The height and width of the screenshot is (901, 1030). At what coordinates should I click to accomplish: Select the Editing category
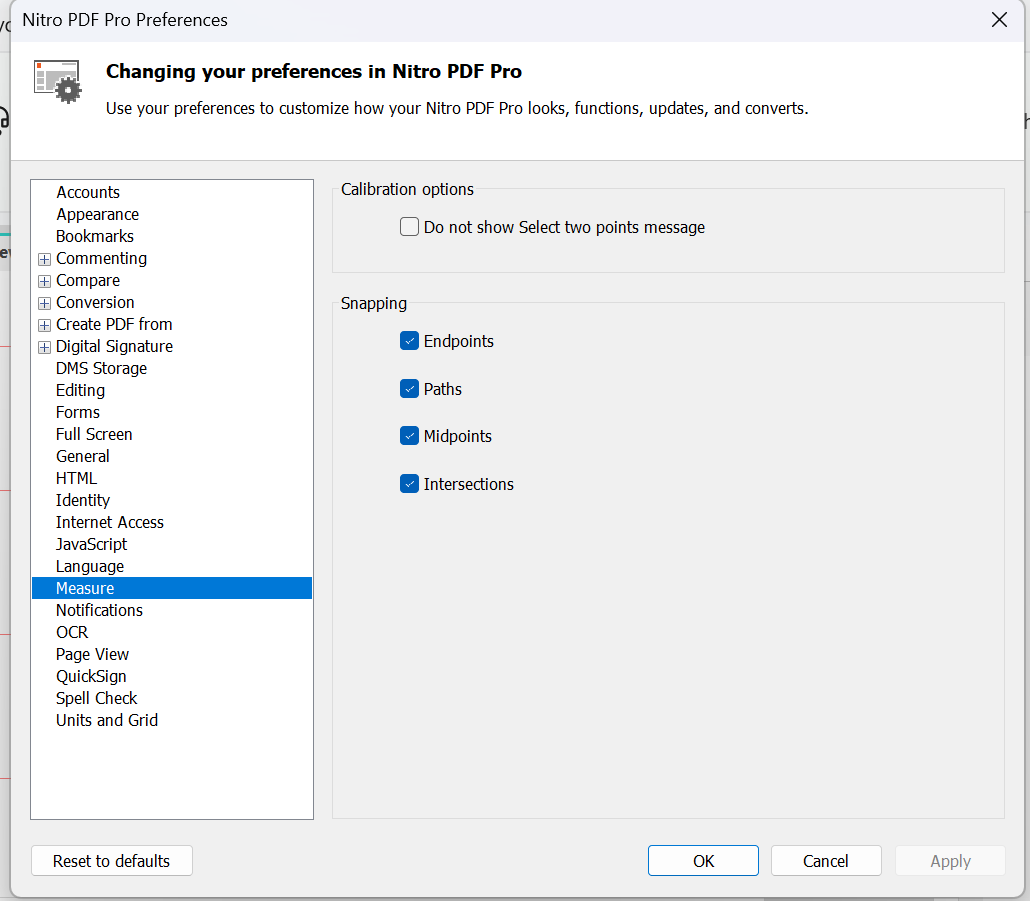tap(80, 391)
